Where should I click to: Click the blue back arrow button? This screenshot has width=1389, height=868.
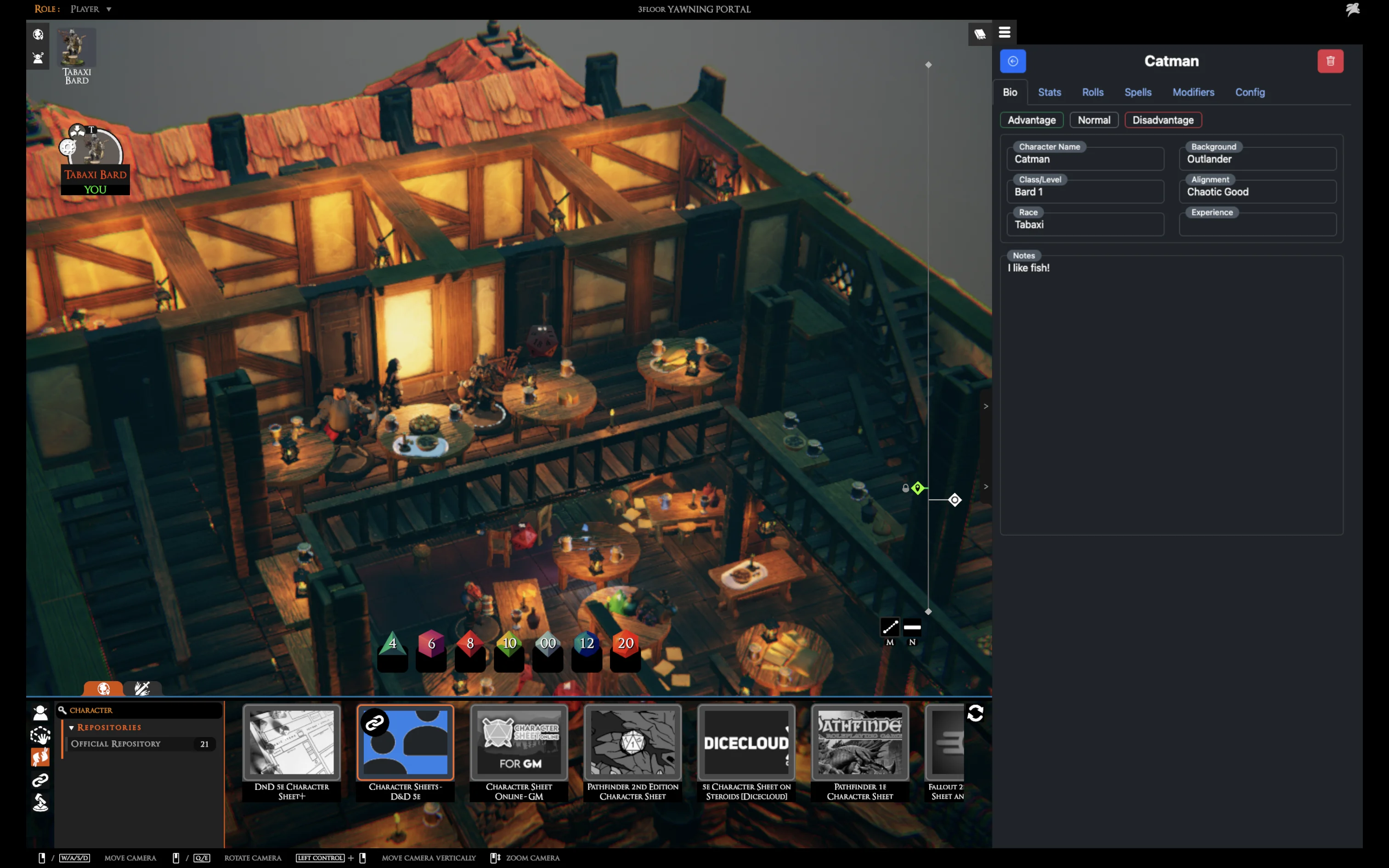(1012, 62)
